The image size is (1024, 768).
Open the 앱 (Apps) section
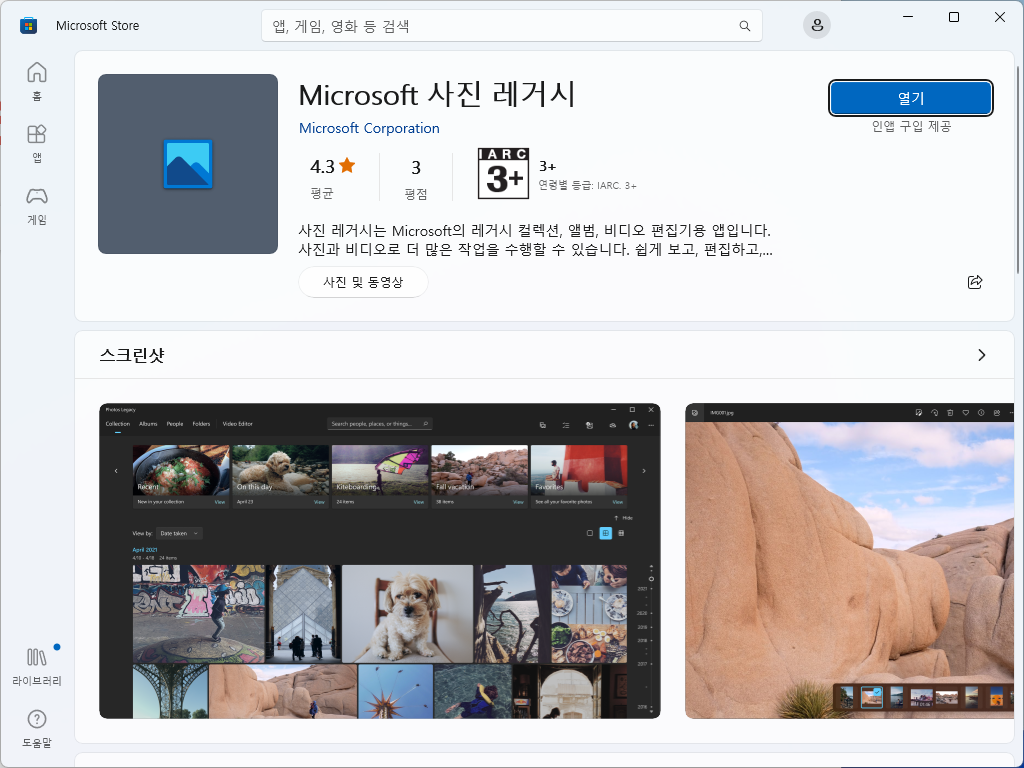tap(37, 143)
